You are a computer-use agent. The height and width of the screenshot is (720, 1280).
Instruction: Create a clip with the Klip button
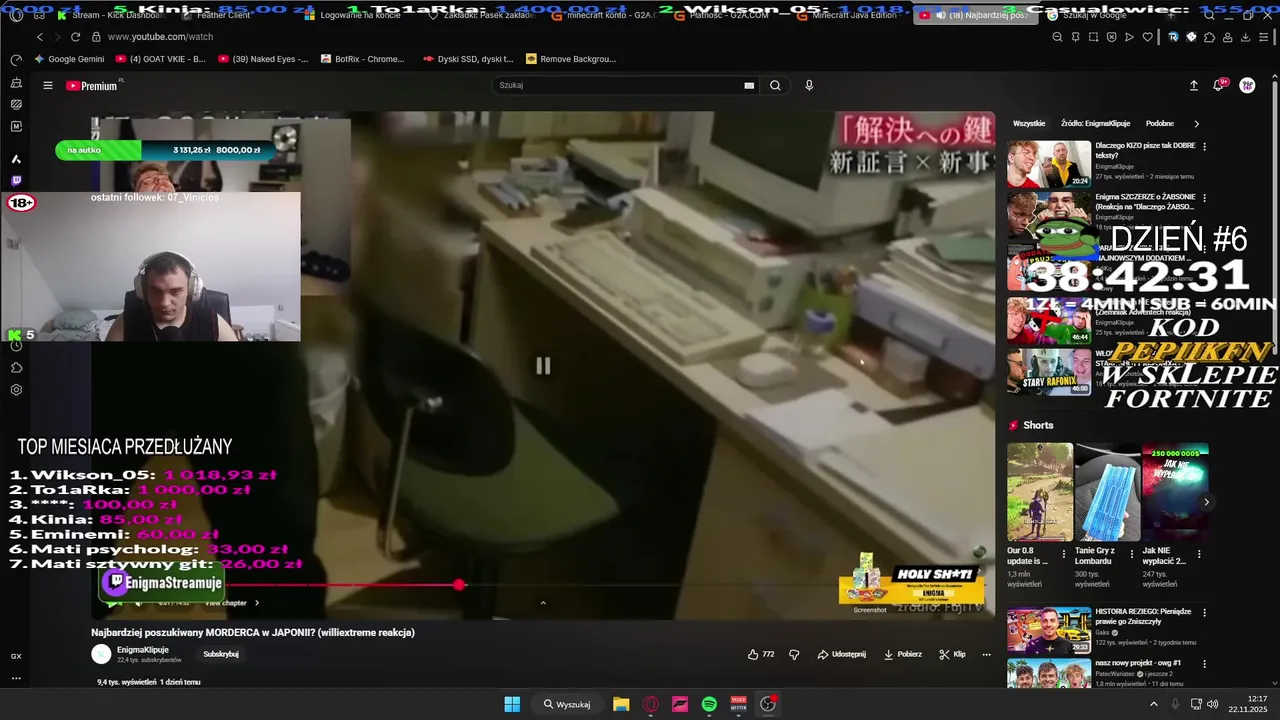pyautogui.click(x=953, y=654)
